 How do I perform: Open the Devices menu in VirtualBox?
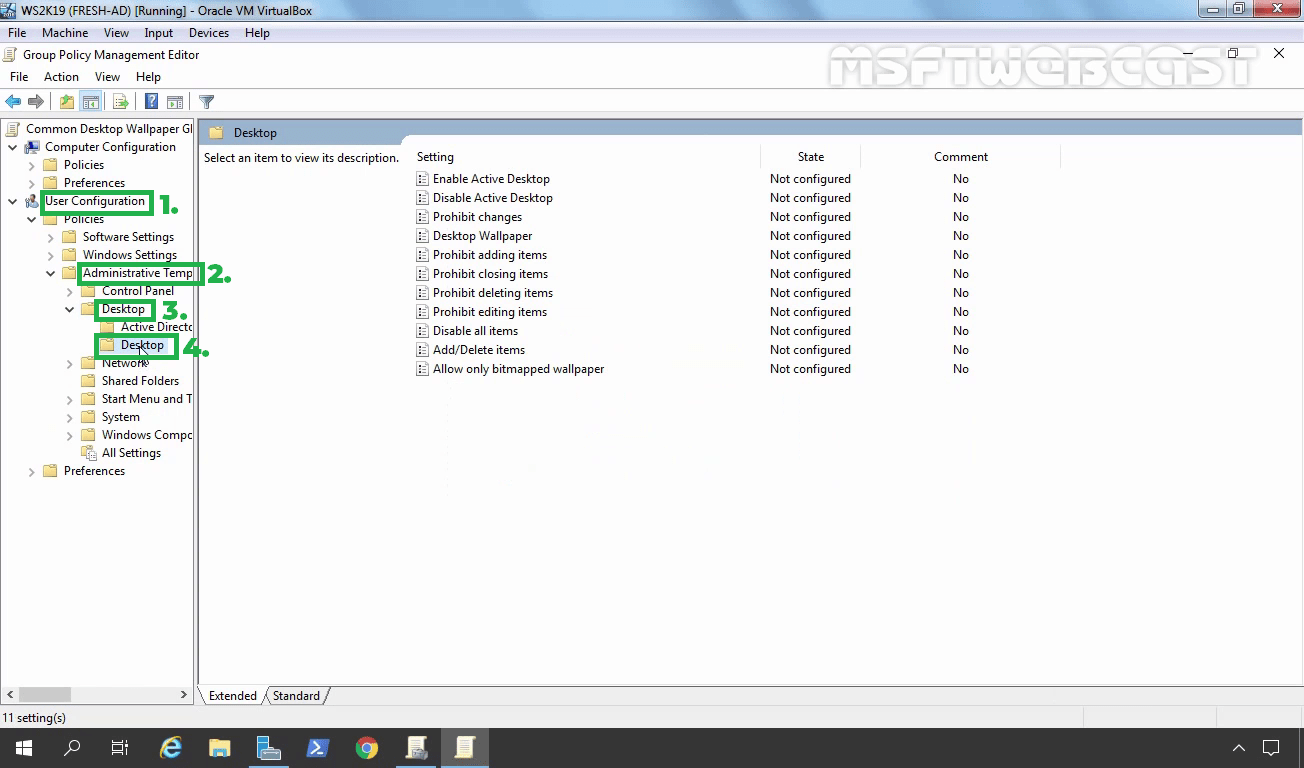click(208, 32)
